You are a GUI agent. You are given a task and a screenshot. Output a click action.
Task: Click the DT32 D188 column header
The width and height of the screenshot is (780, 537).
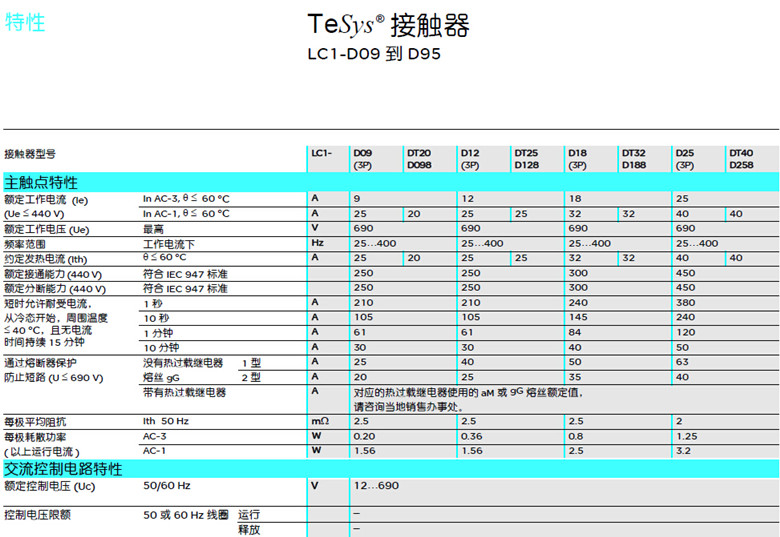click(x=634, y=158)
